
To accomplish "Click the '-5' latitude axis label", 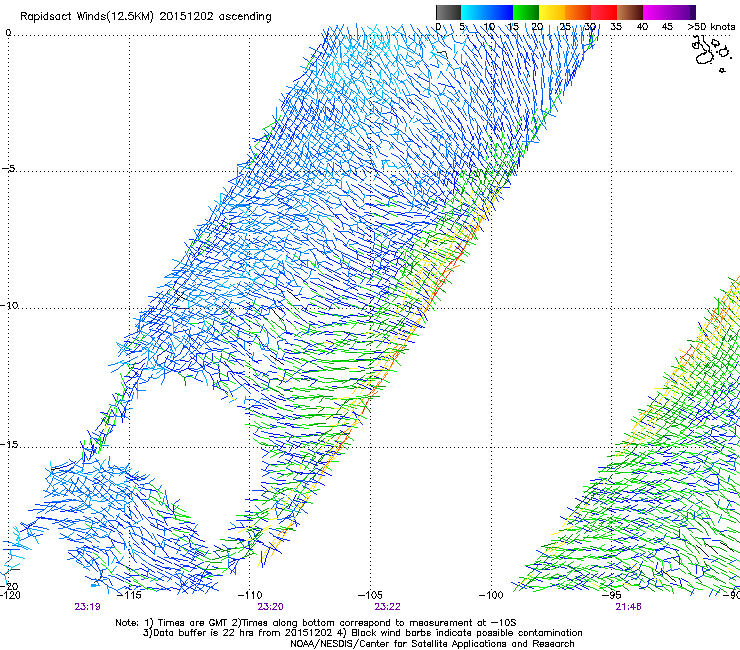I will click(x=9, y=169).
